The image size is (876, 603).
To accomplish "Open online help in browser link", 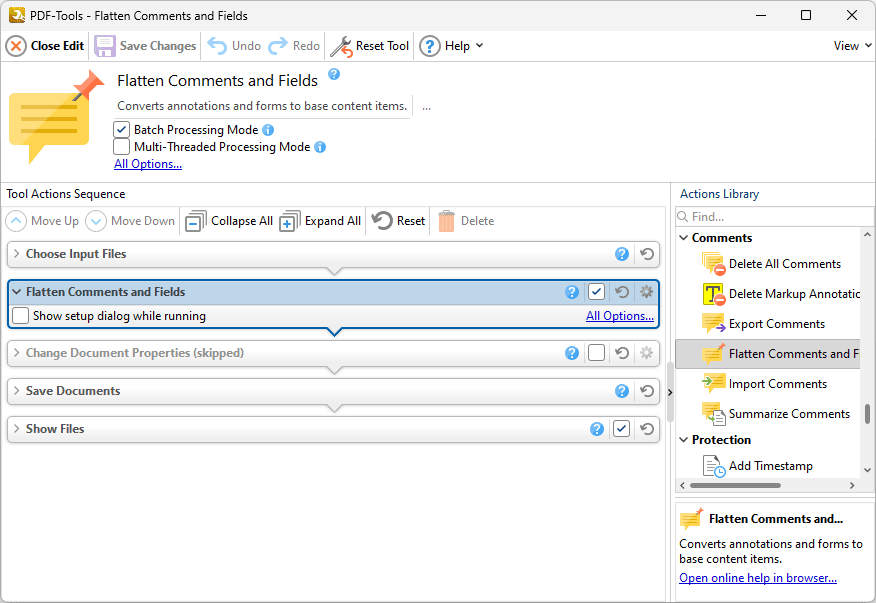I will [x=758, y=578].
